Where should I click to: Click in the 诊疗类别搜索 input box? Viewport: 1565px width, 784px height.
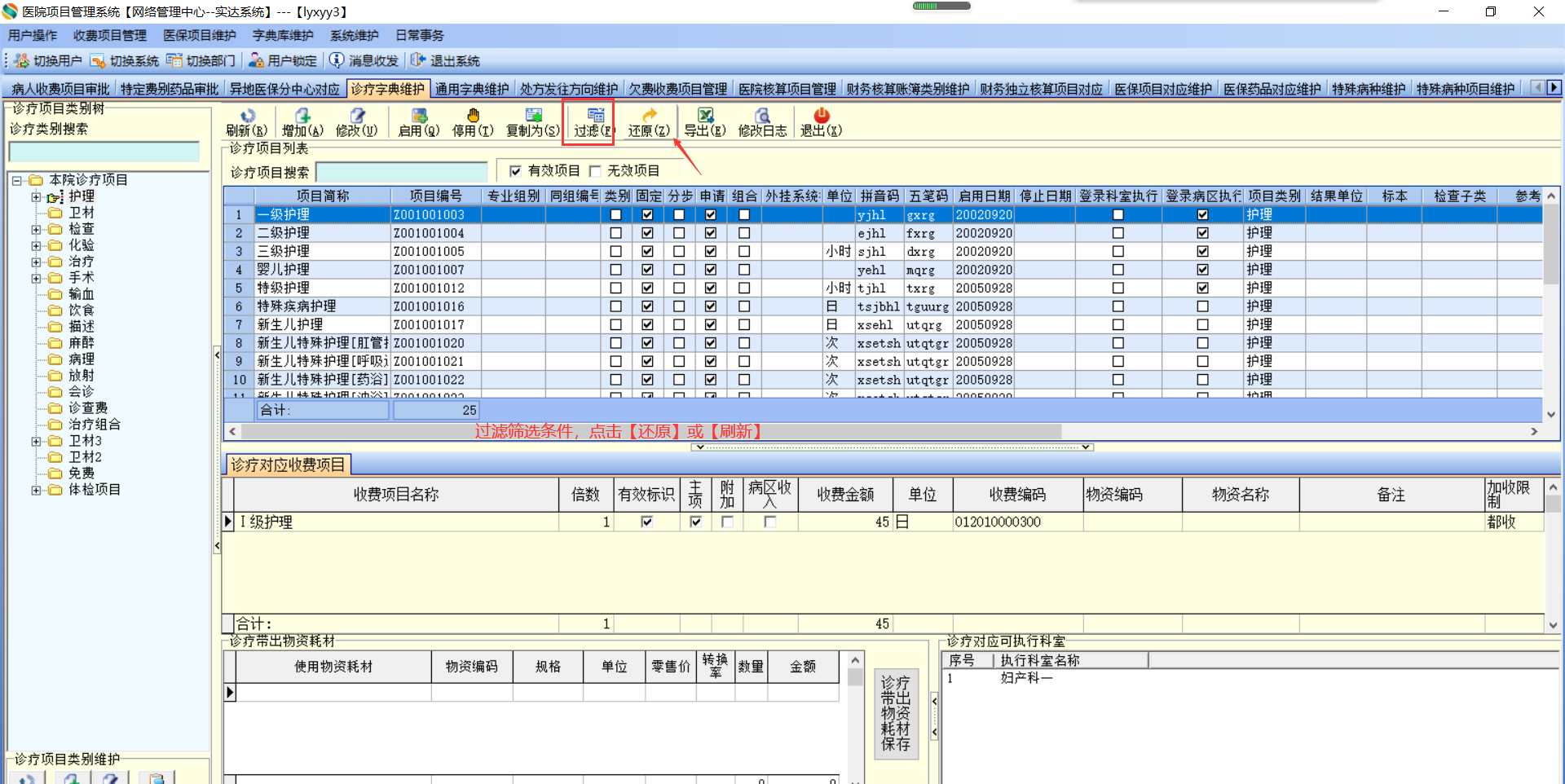pyautogui.click(x=104, y=152)
